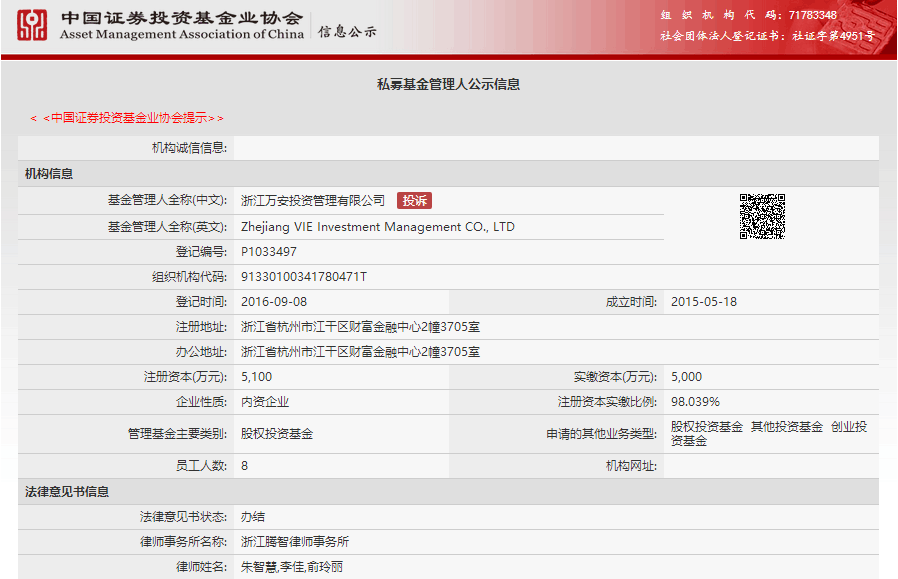Click paid-in capital value 5,000
This screenshot has width=898, height=579.
pyautogui.click(x=686, y=377)
